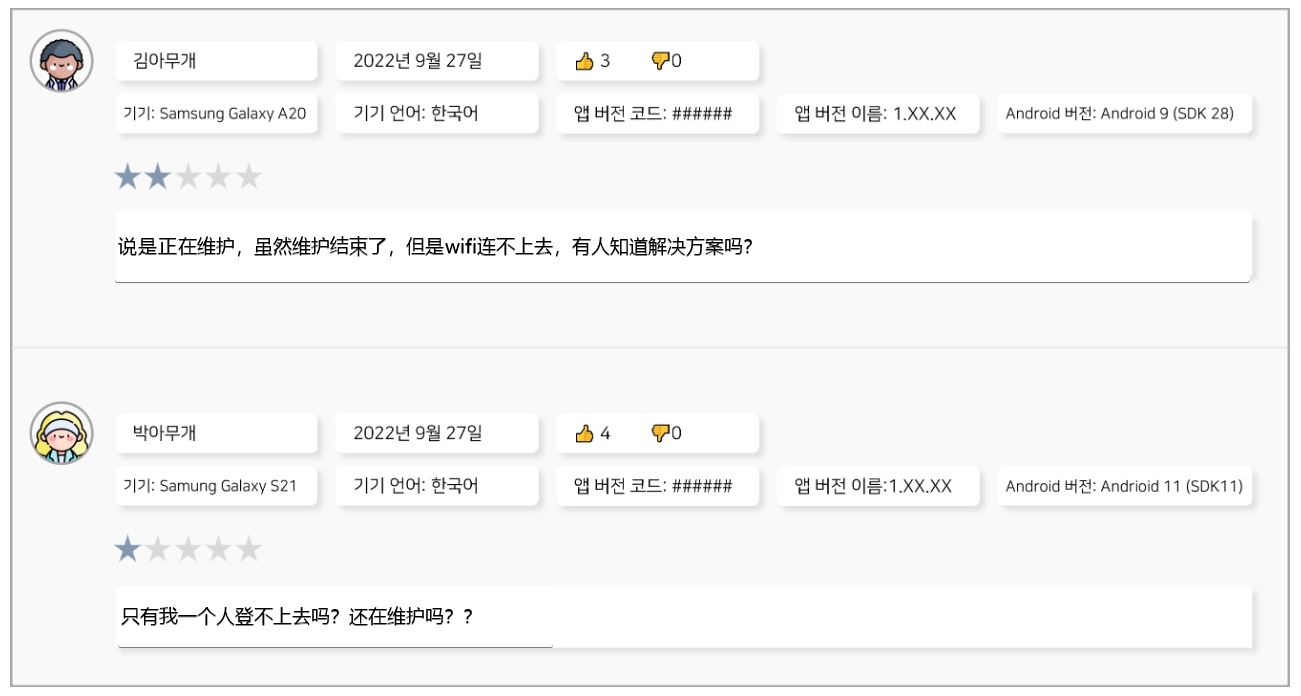Click the Samung Galaxy S21 device tag

tap(215, 486)
